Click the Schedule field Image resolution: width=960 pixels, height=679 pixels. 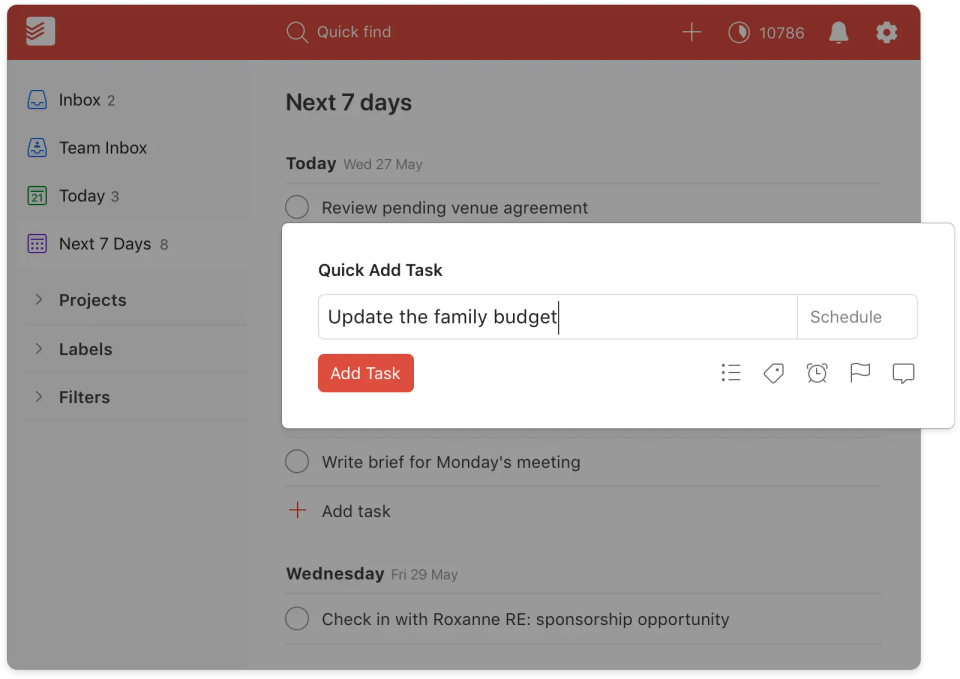click(x=856, y=317)
